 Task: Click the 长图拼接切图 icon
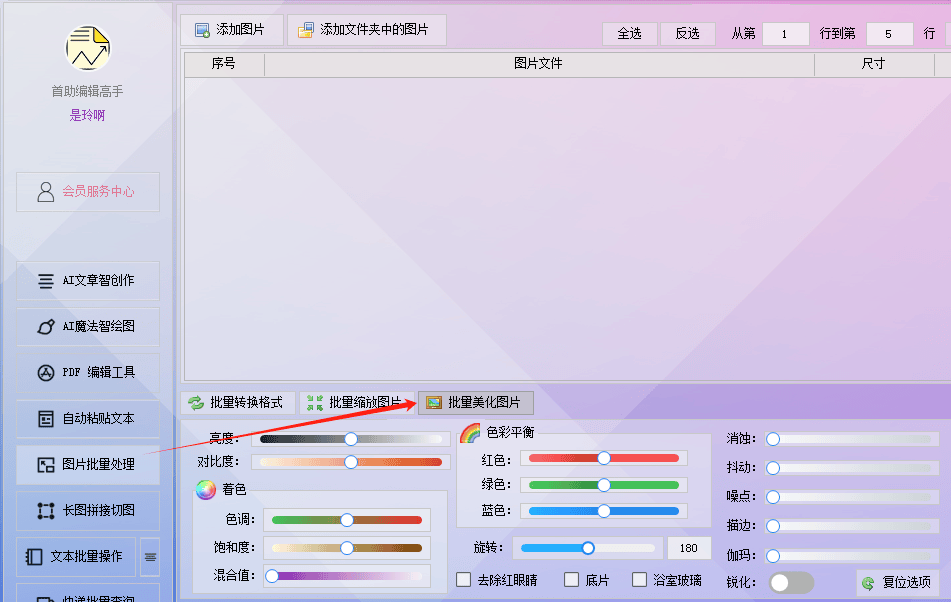click(x=46, y=511)
